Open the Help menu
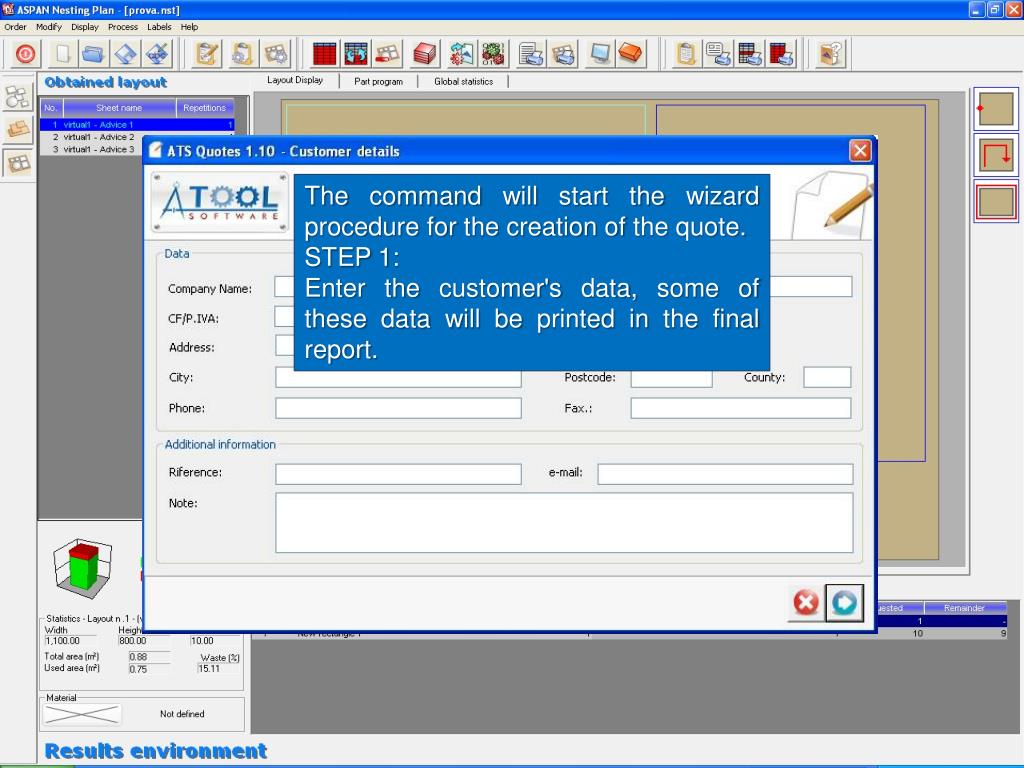 coord(189,27)
